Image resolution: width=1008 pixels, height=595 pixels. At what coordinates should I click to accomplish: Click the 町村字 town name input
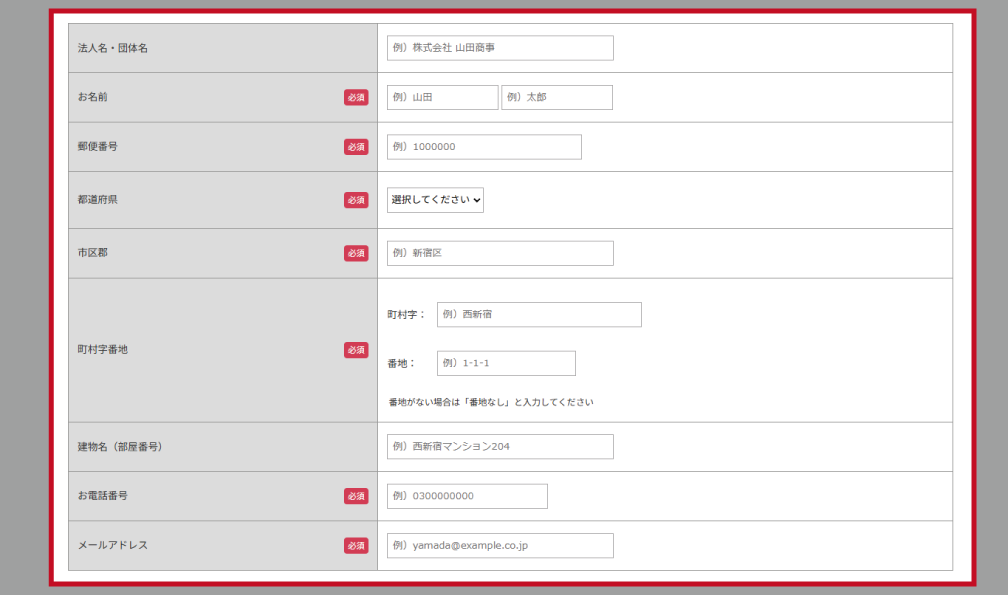(539, 314)
